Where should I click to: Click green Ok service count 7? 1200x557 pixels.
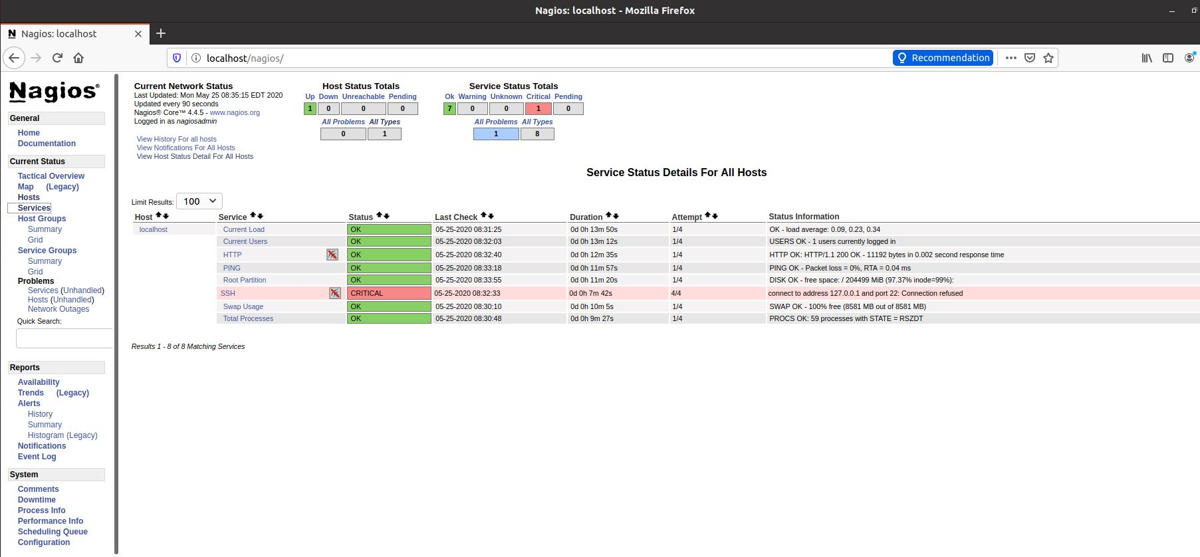449,108
